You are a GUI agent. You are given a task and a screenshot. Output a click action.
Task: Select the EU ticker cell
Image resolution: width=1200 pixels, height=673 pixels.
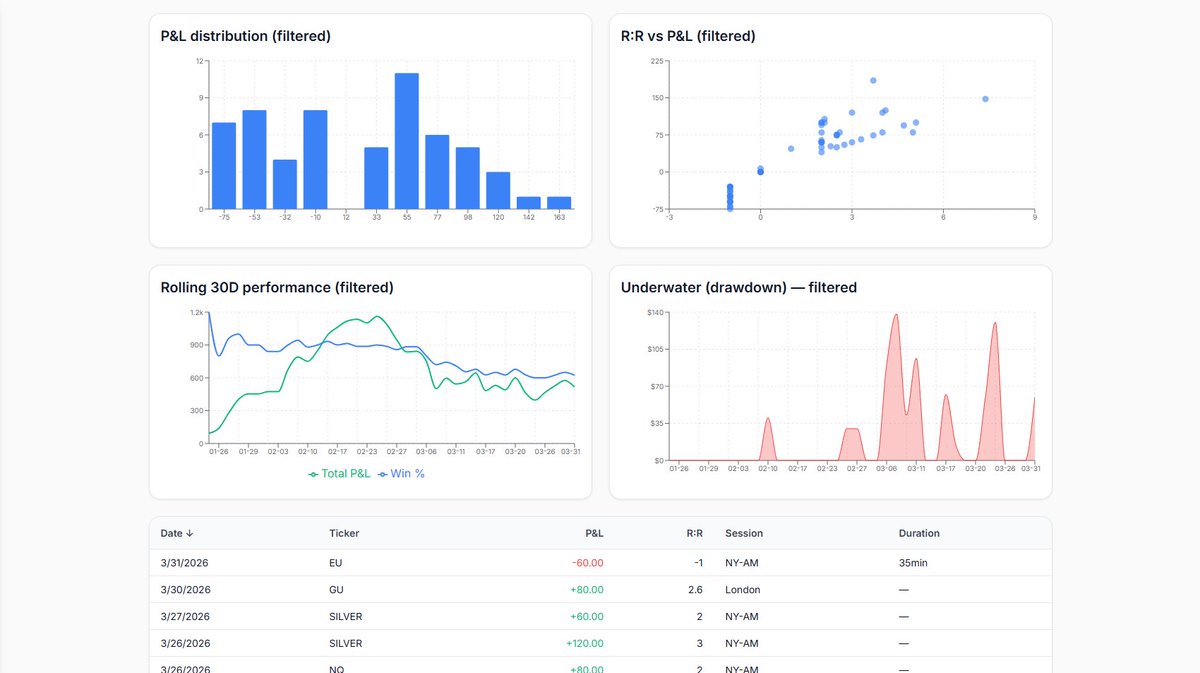coord(335,563)
